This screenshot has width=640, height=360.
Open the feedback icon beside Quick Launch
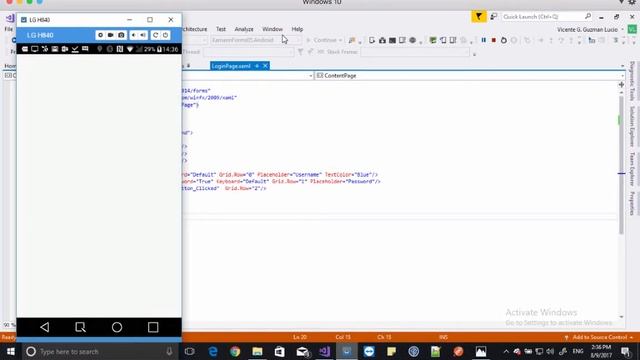coord(493,17)
